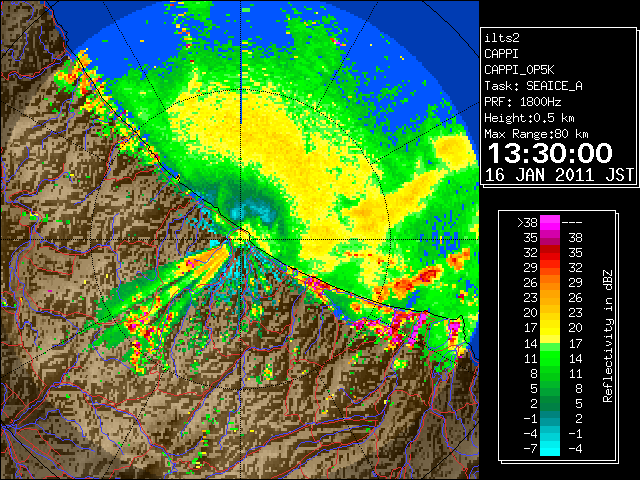Select the "16 JAN 2011 JST" date
The width and height of the screenshot is (640, 480).
point(559,175)
